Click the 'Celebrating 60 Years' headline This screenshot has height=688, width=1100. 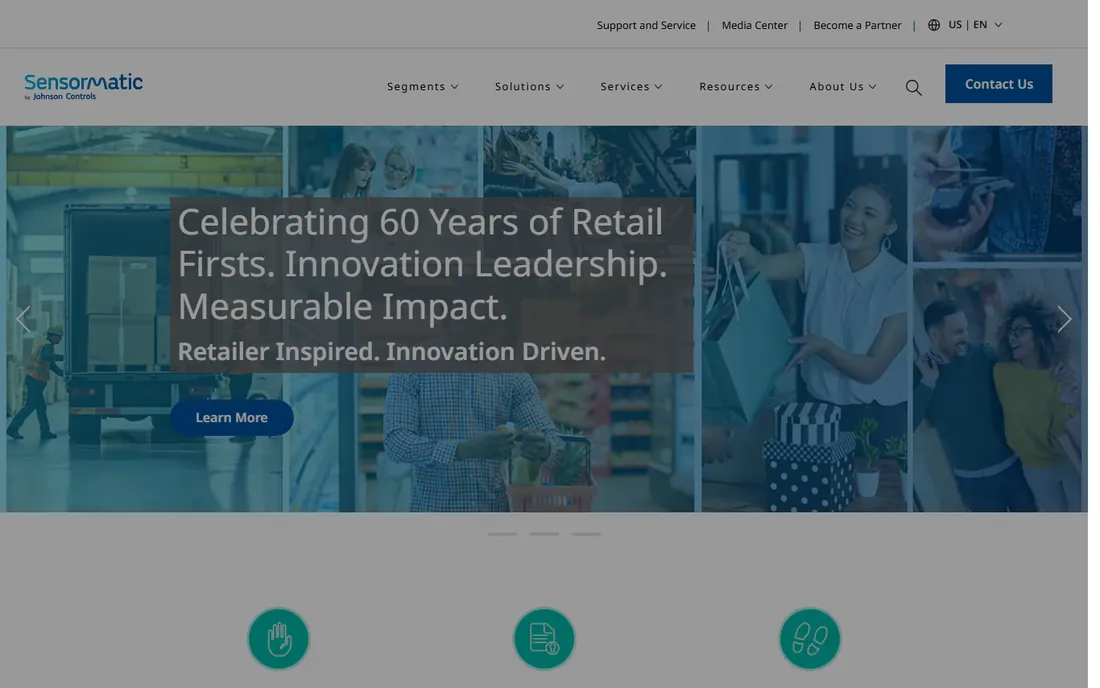pos(422,264)
